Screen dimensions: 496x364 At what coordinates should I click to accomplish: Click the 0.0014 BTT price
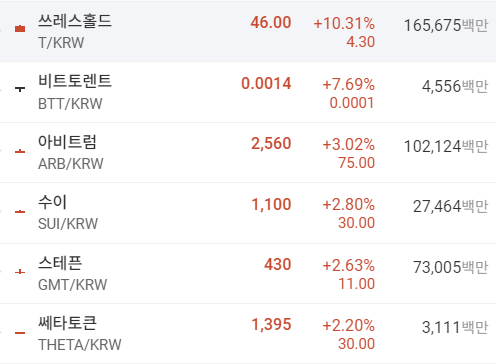click(266, 83)
